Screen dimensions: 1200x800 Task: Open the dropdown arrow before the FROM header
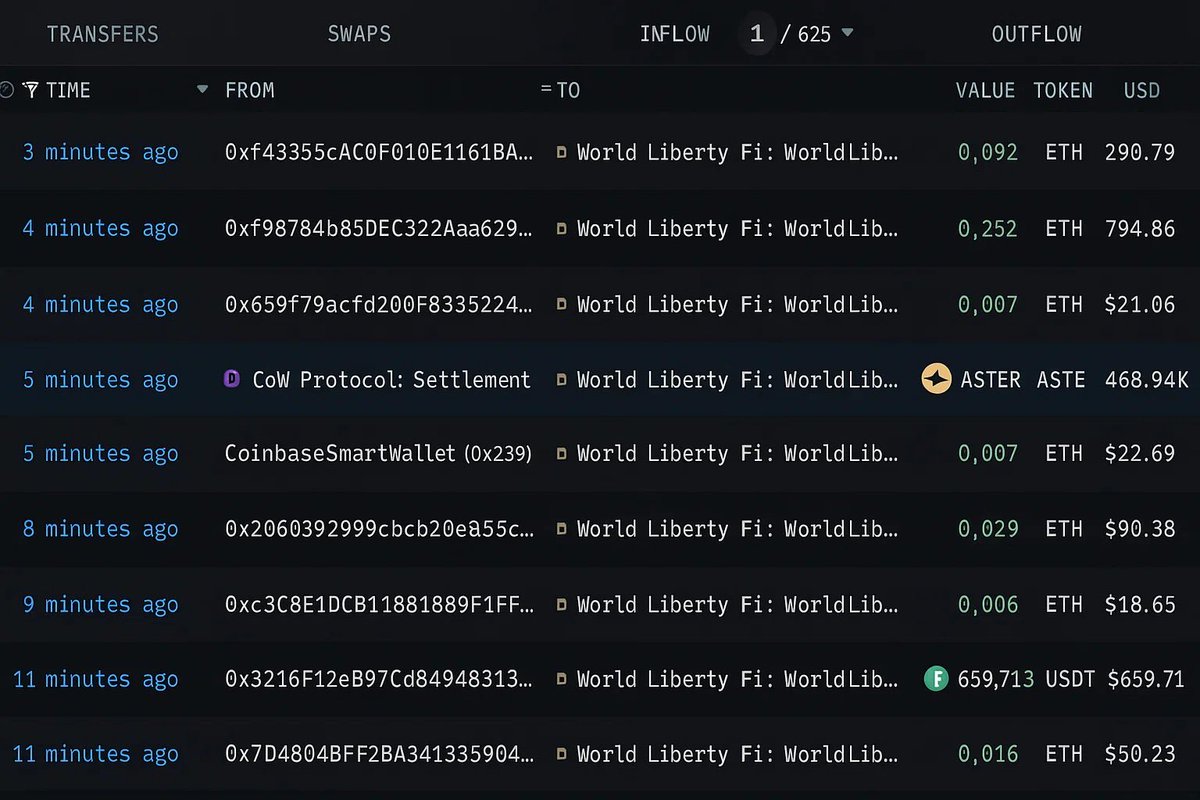[203, 89]
